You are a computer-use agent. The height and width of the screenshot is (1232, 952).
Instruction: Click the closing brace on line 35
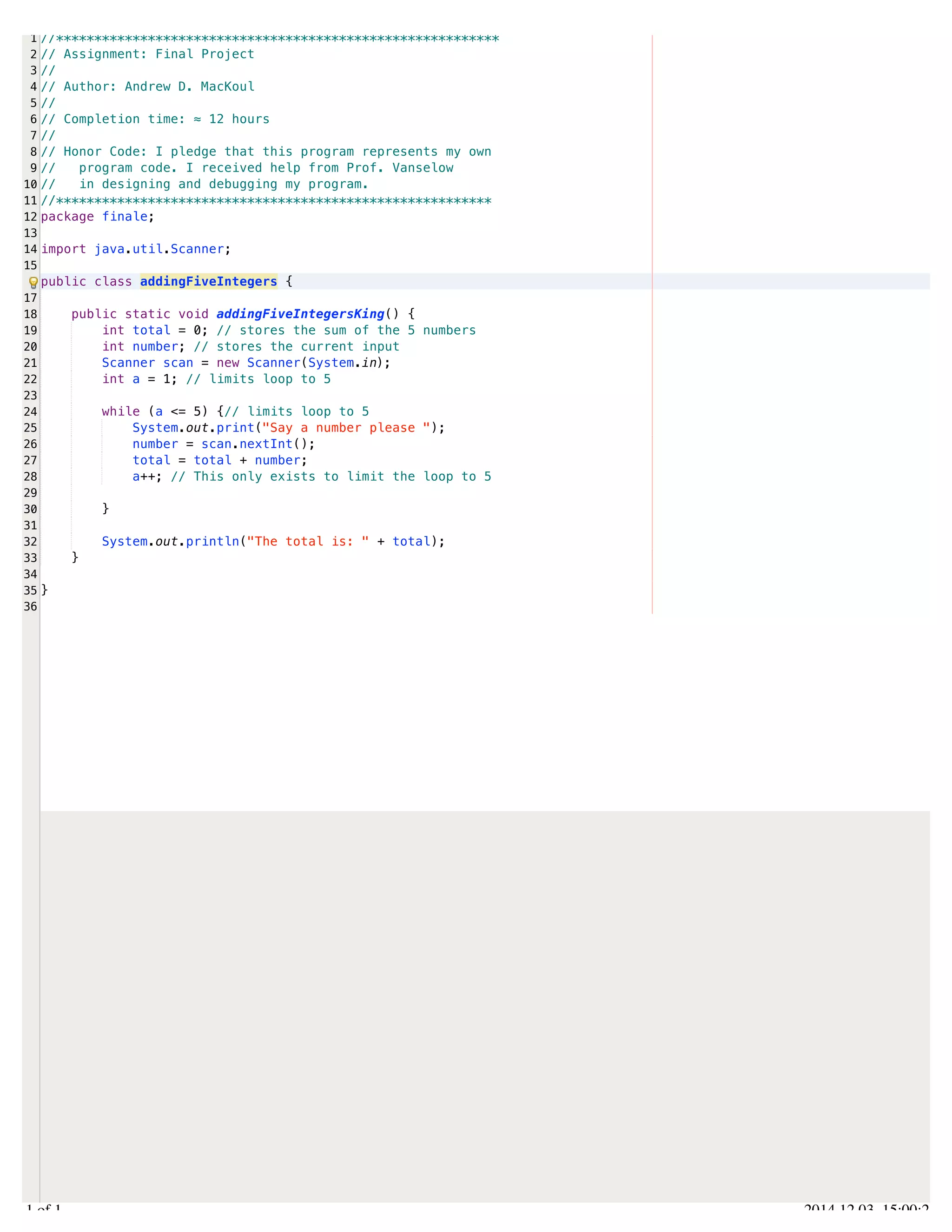coord(45,590)
